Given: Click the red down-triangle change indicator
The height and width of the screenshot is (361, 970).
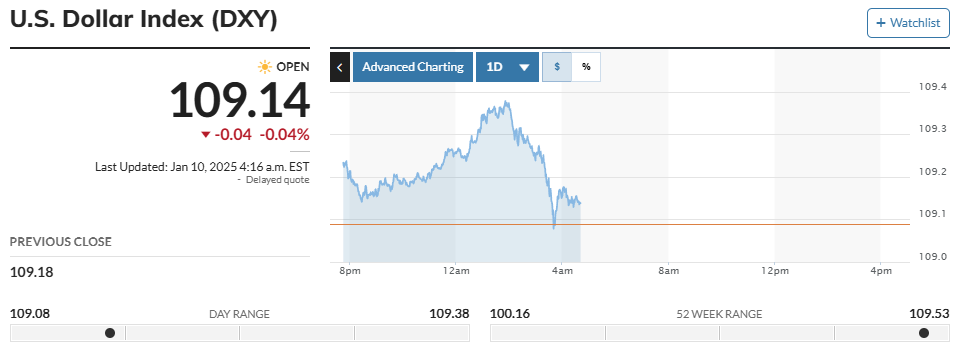Looking at the screenshot, I should (205, 135).
